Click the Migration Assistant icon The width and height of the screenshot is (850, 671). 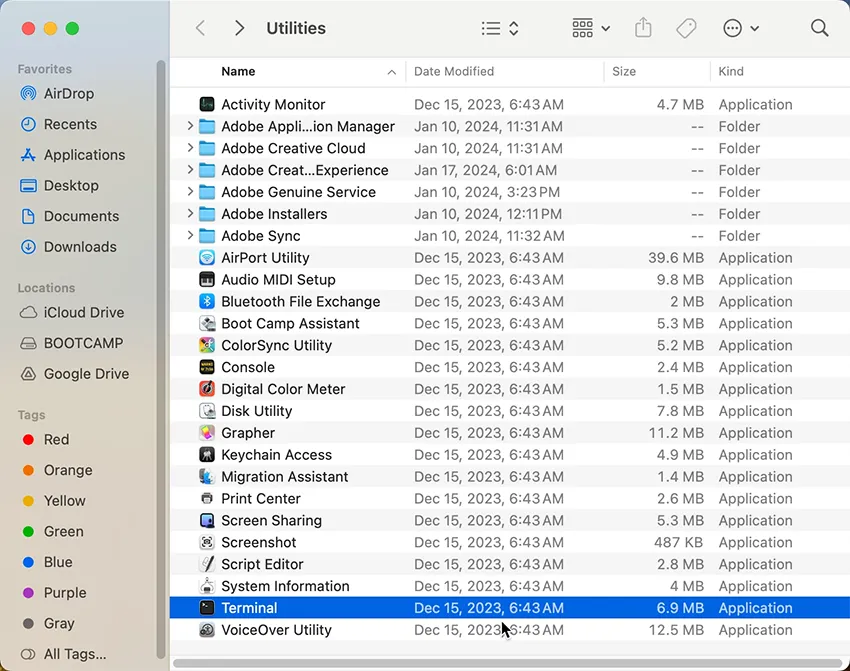coord(207,476)
